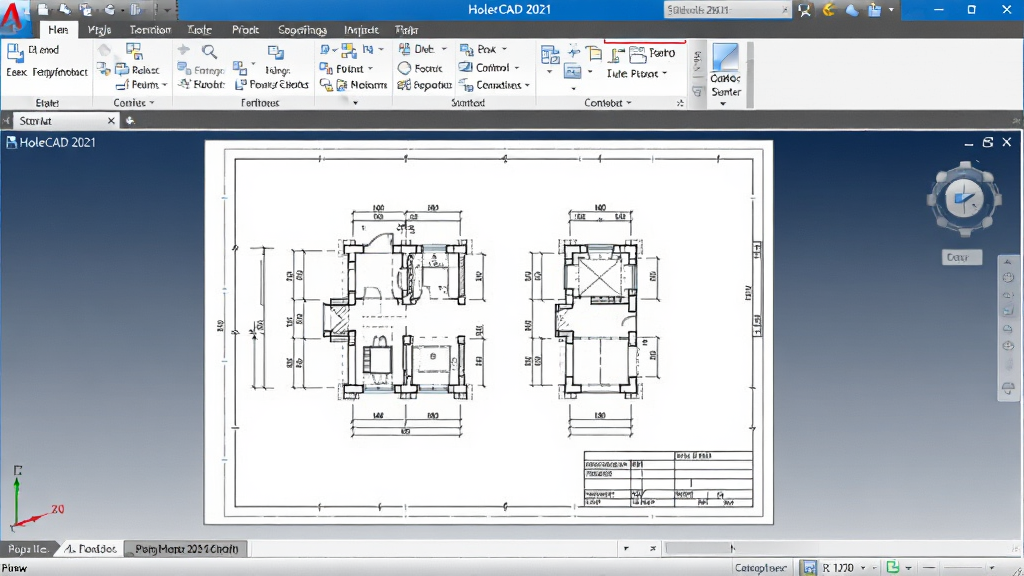The height and width of the screenshot is (576, 1024).
Task: Click the Caxr button below ViewCube
Action: click(x=961, y=257)
